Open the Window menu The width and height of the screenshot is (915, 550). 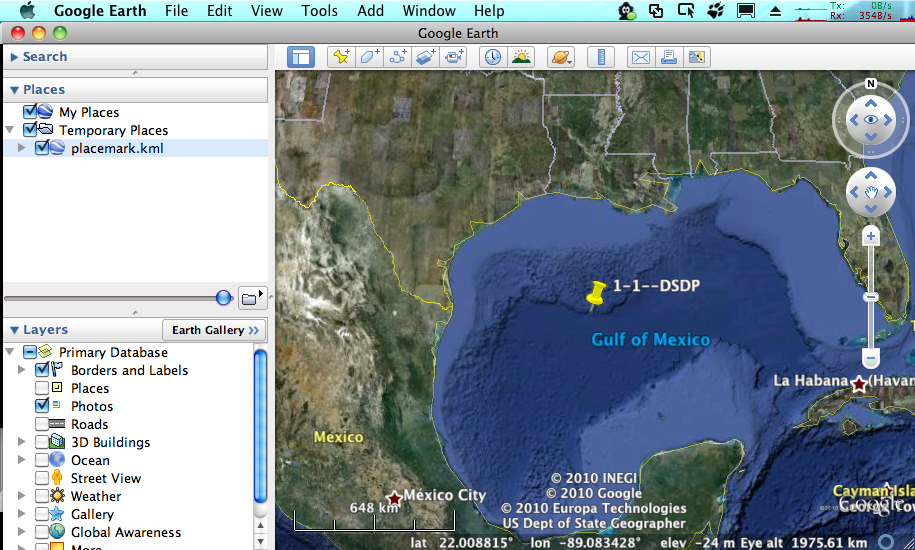[x=429, y=10]
